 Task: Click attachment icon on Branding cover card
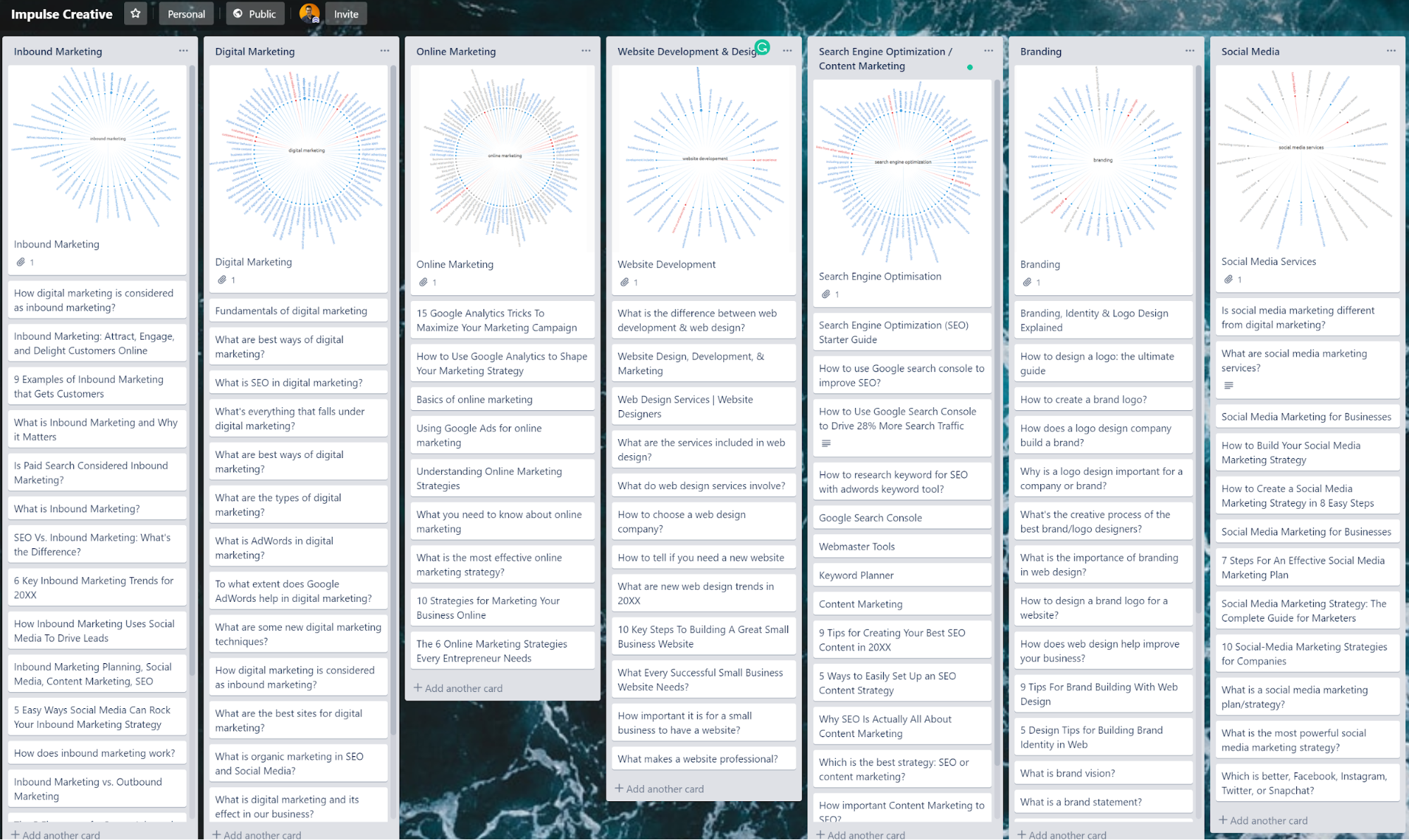[1028, 282]
